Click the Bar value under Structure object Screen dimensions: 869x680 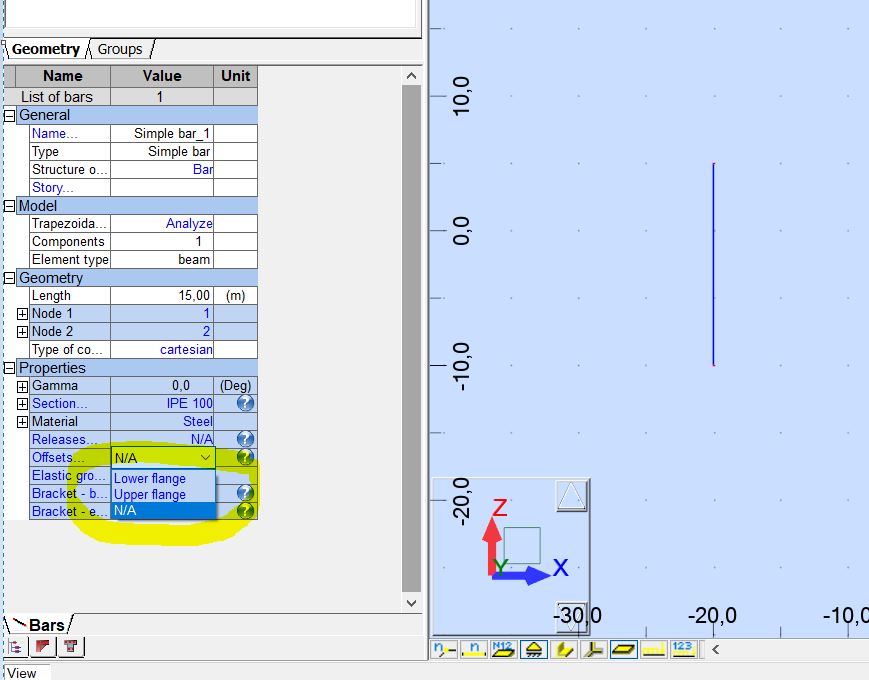(203, 169)
